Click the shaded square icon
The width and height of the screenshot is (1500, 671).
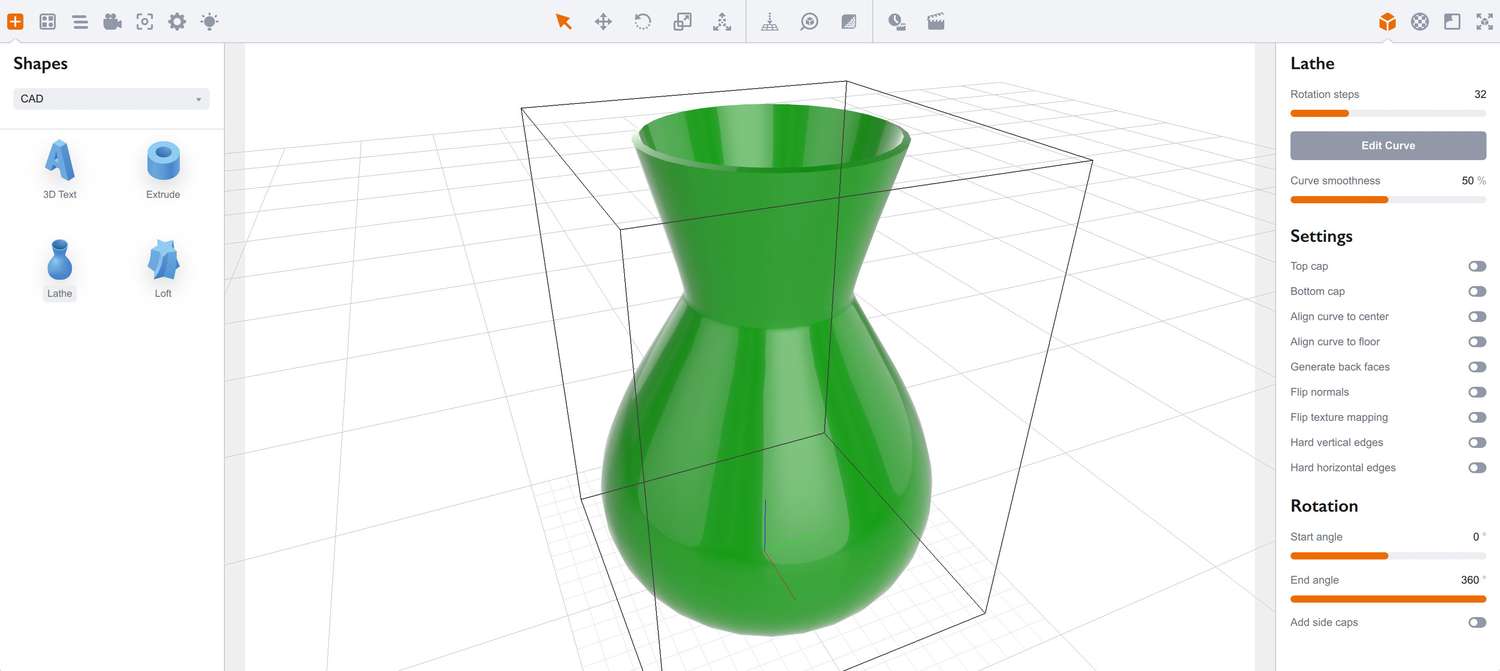tap(849, 21)
